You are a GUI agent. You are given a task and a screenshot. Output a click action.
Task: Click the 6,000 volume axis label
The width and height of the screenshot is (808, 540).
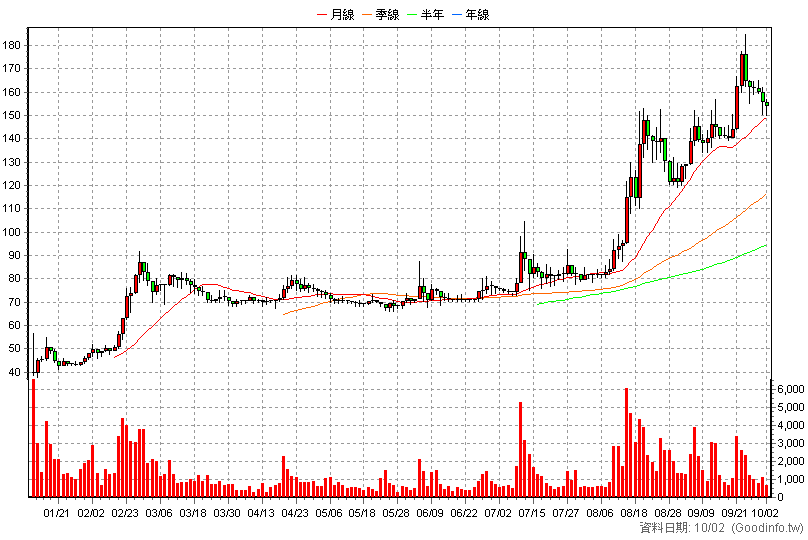click(x=790, y=389)
